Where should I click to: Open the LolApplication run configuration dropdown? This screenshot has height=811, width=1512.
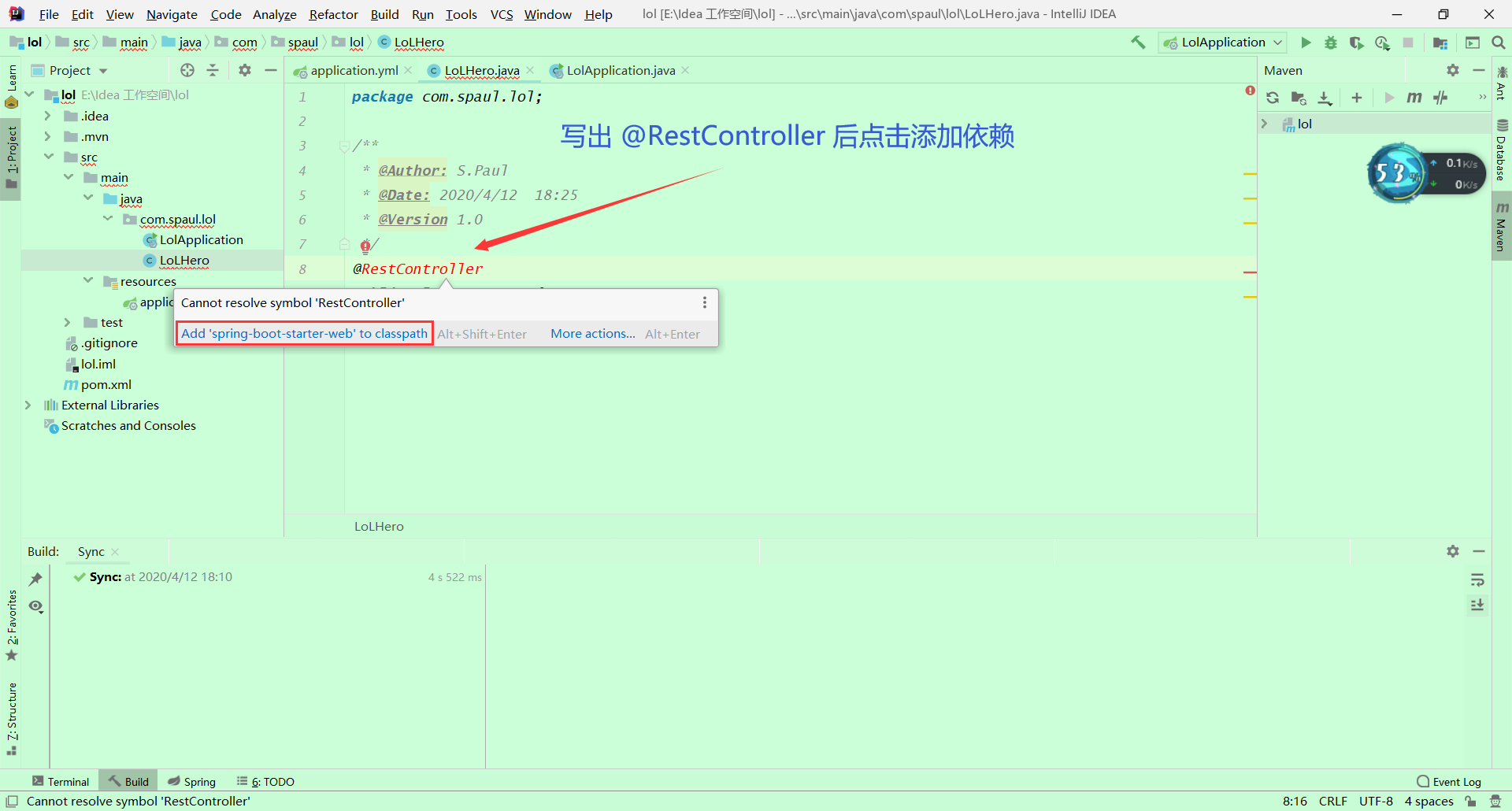coord(1223,43)
